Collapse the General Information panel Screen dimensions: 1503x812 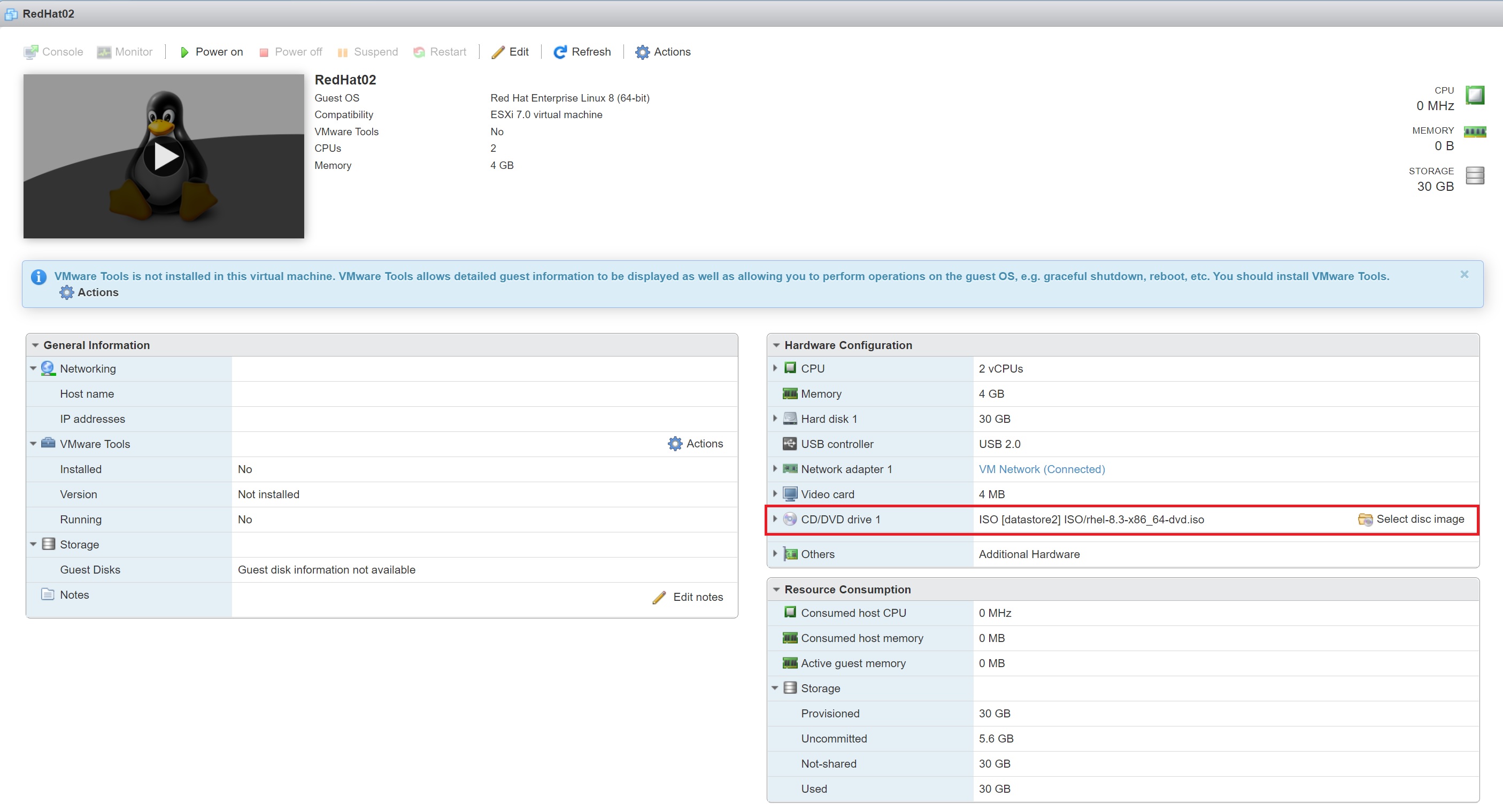pyautogui.click(x=35, y=345)
